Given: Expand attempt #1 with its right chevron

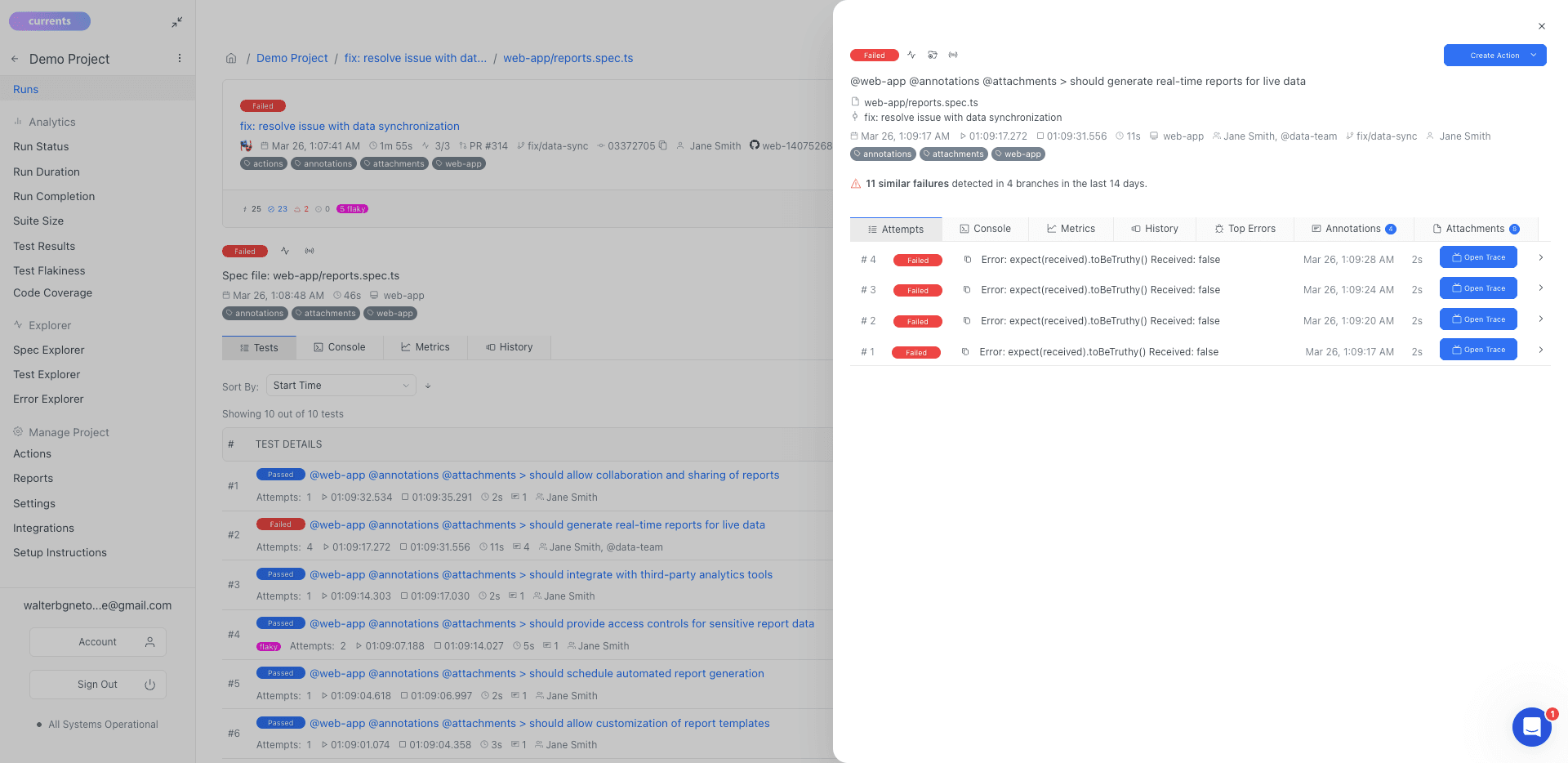Looking at the screenshot, I should coord(1541,350).
